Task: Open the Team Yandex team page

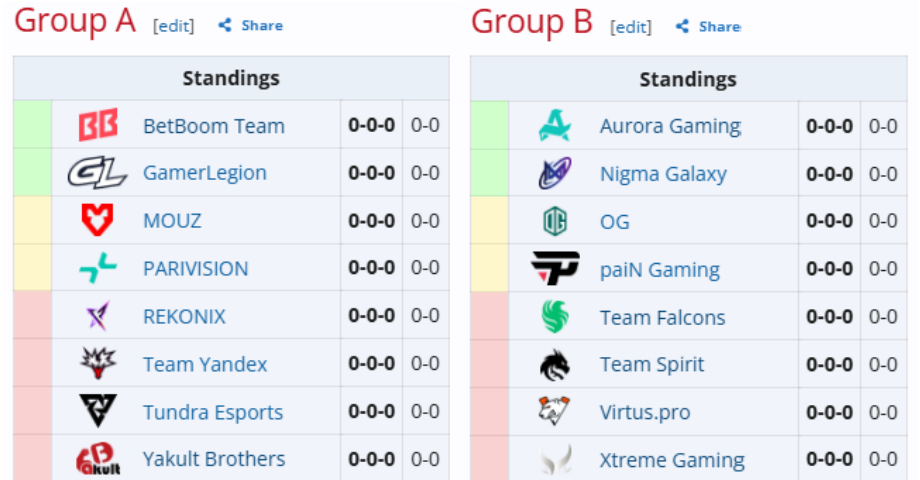Action: click(205, 364)
